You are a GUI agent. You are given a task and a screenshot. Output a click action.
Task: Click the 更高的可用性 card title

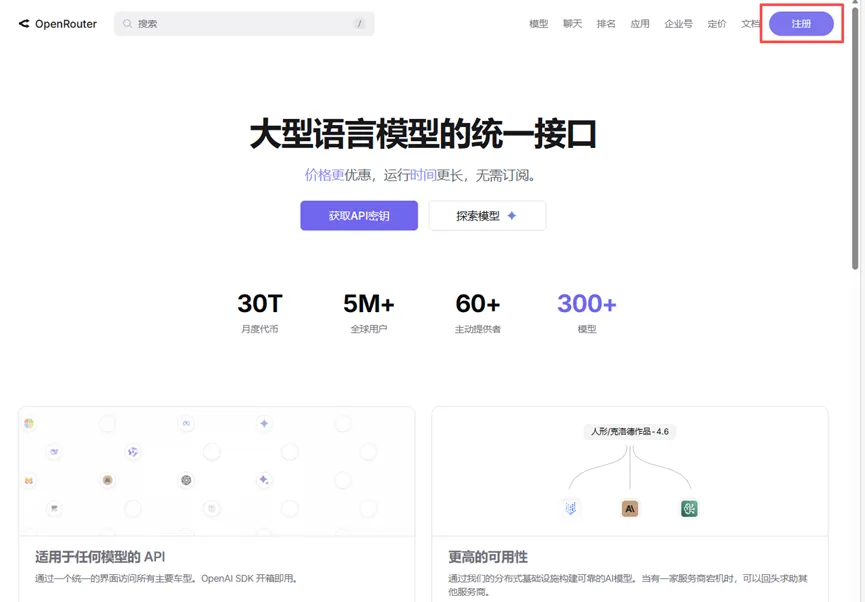point(488,557)
